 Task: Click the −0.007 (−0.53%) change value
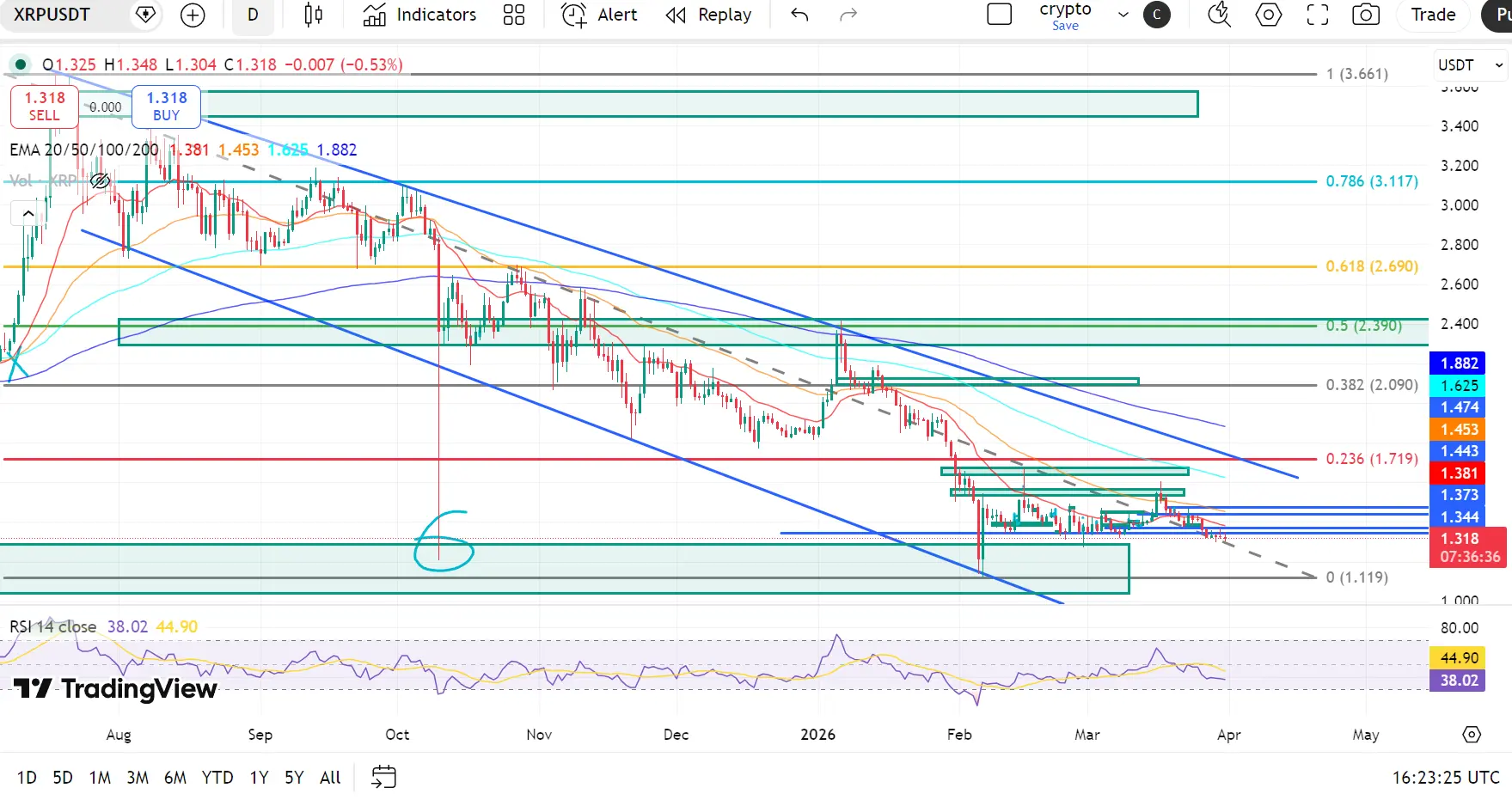(x=343, y=64)
